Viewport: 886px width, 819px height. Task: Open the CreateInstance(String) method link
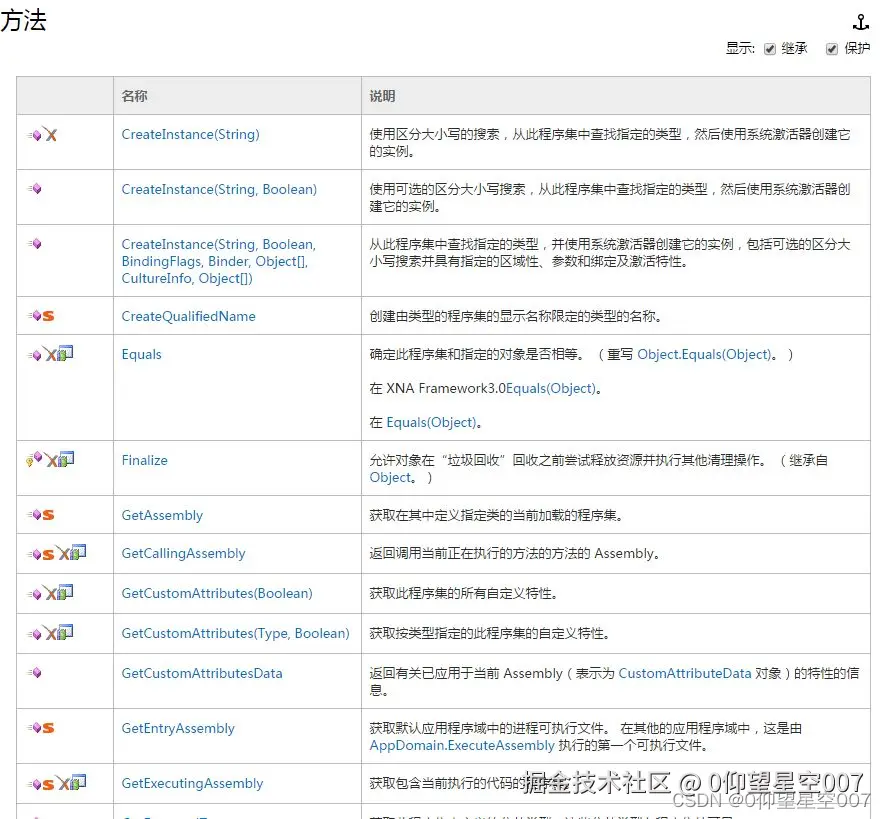[190, 135]
